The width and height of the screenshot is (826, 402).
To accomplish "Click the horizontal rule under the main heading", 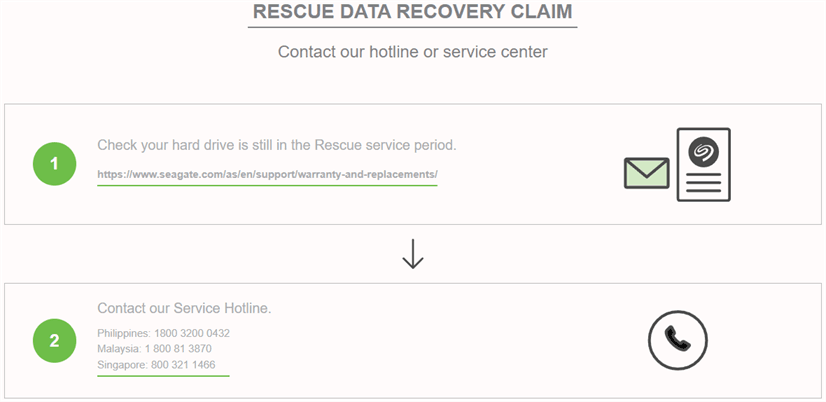I will tap(412, 27).
